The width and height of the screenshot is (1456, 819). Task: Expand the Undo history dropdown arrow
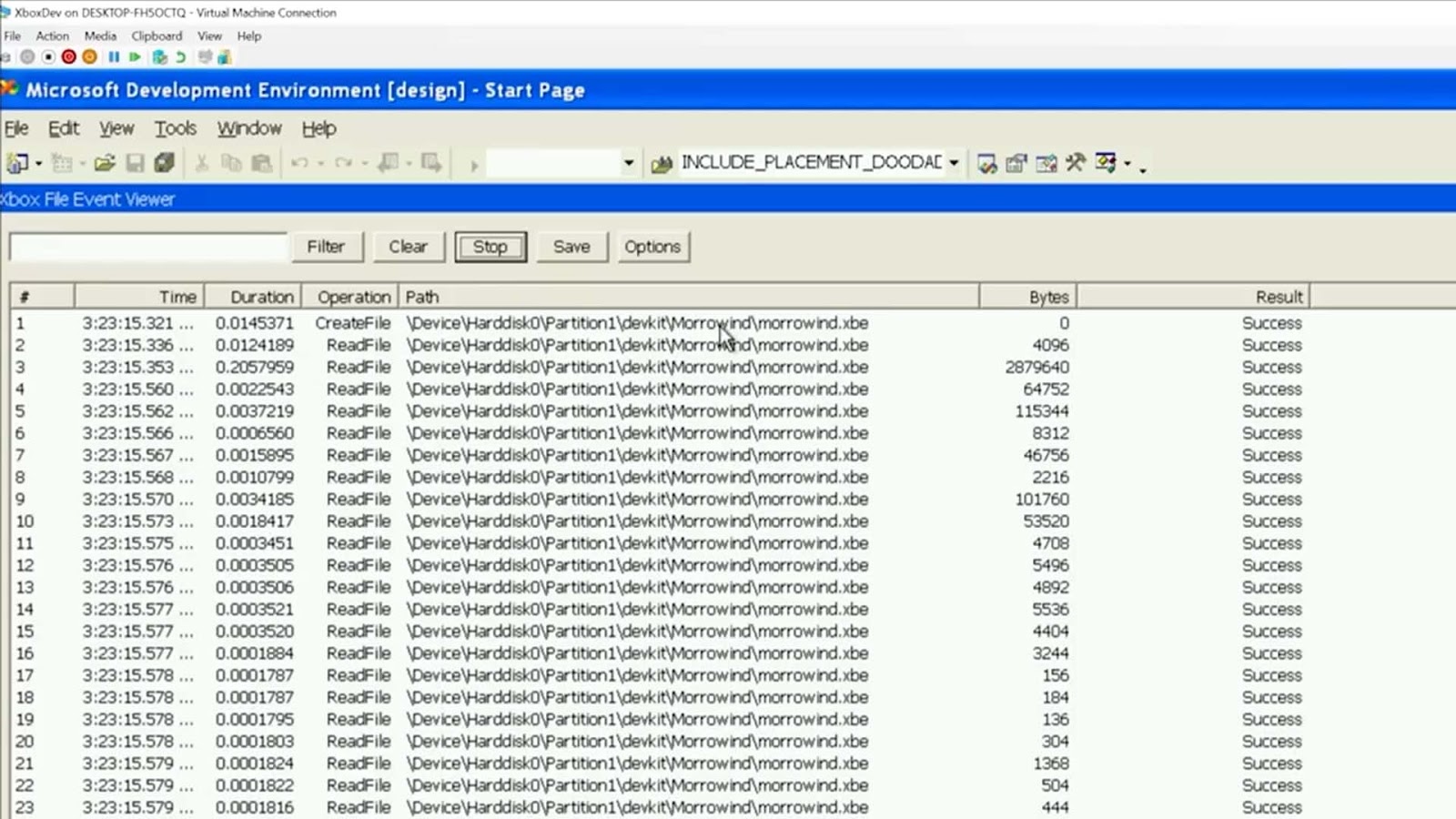click(x=320, y=164)
